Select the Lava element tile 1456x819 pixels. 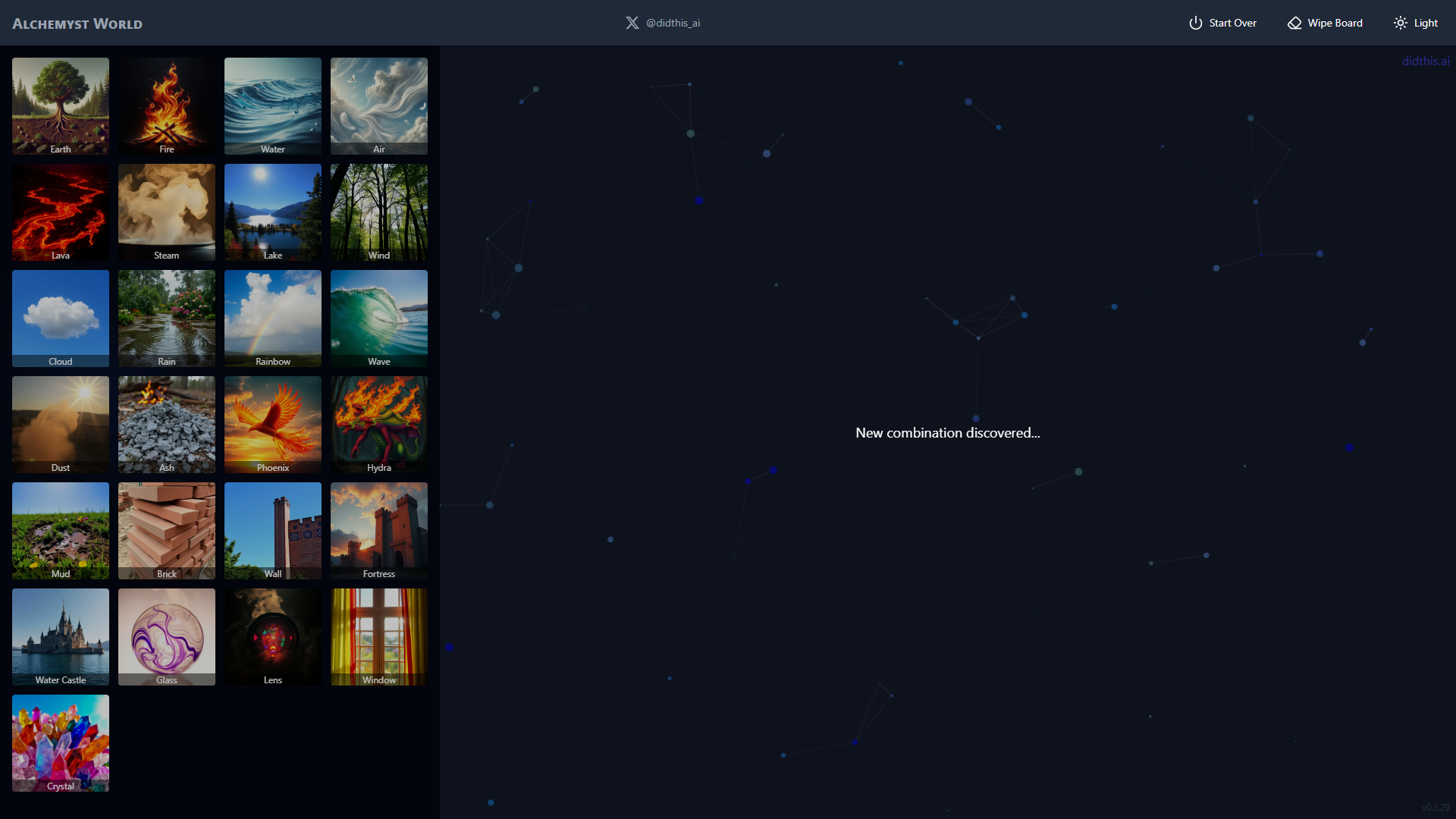click(61, 212)
